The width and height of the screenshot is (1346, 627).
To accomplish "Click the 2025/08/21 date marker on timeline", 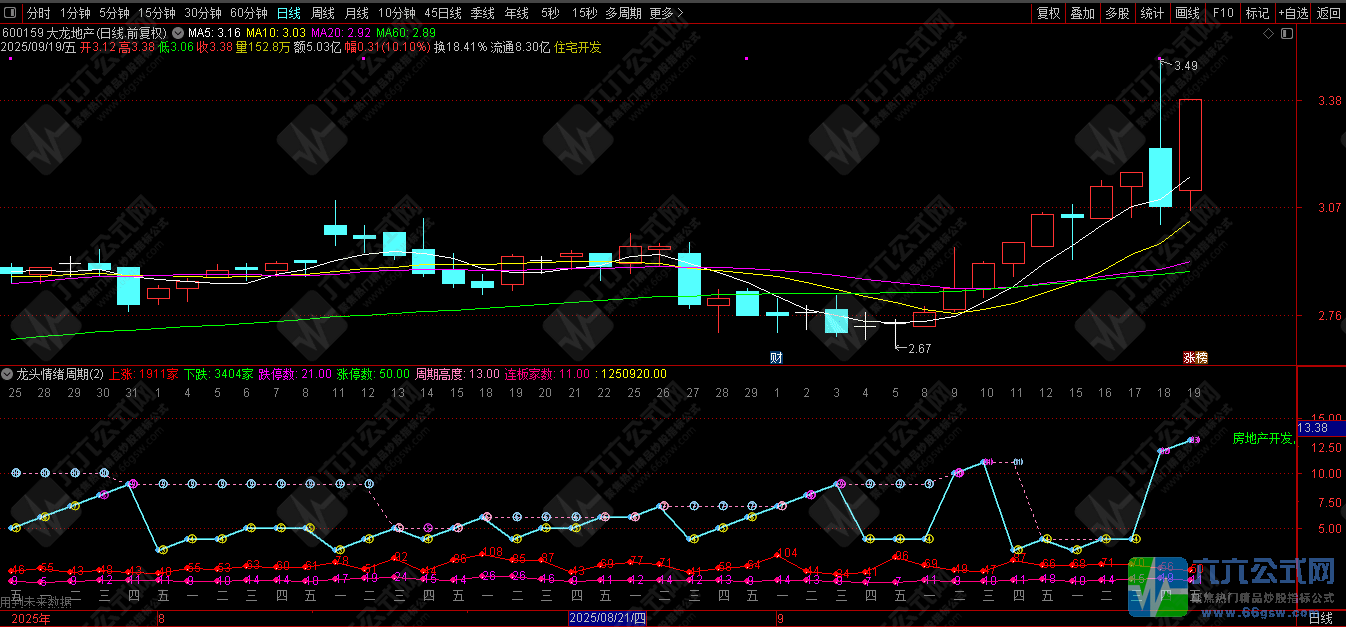I will (607, 618).
